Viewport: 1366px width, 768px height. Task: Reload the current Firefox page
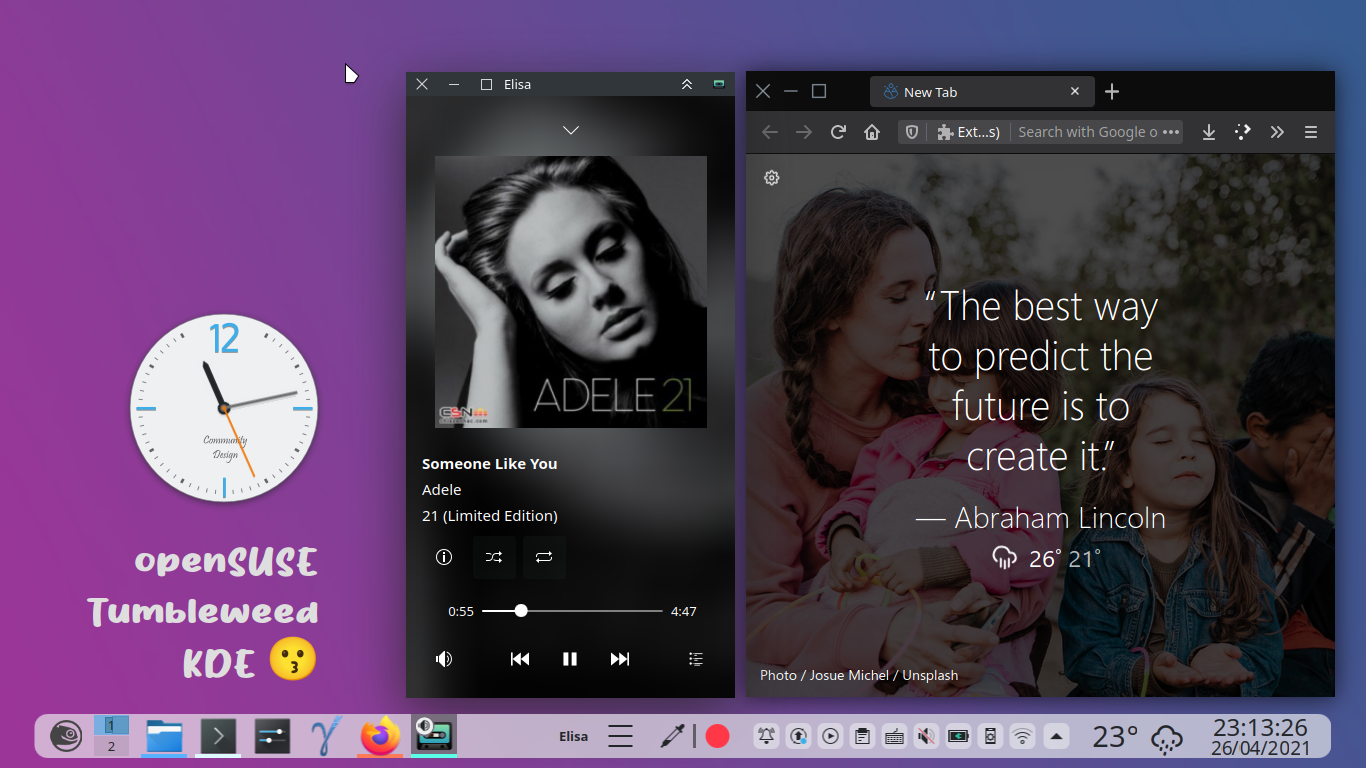point(839,132)
